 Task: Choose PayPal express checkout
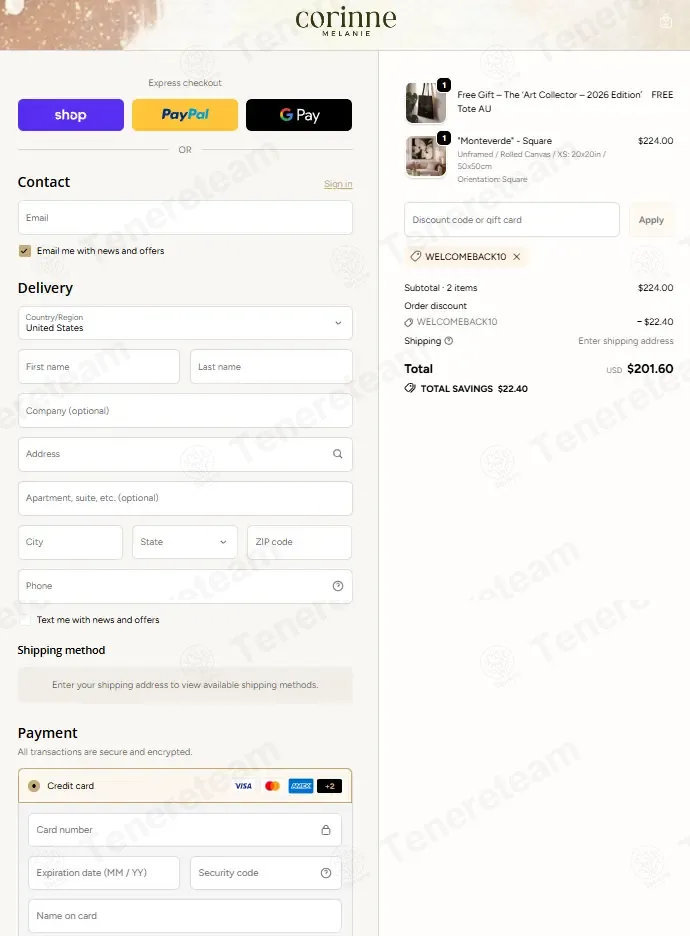(x=185, y=115)
